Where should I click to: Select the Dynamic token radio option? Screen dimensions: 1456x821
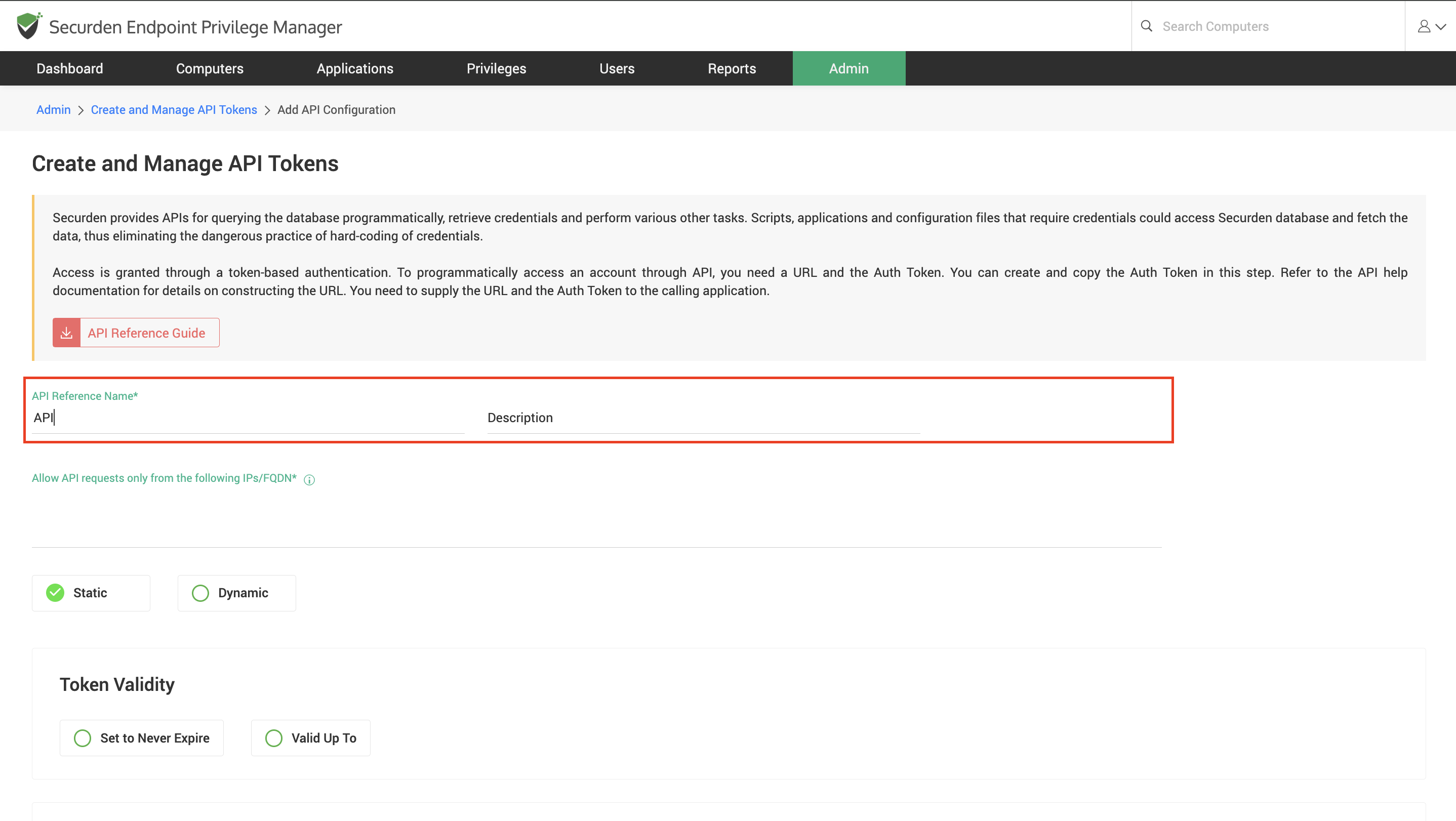point(200,593)
